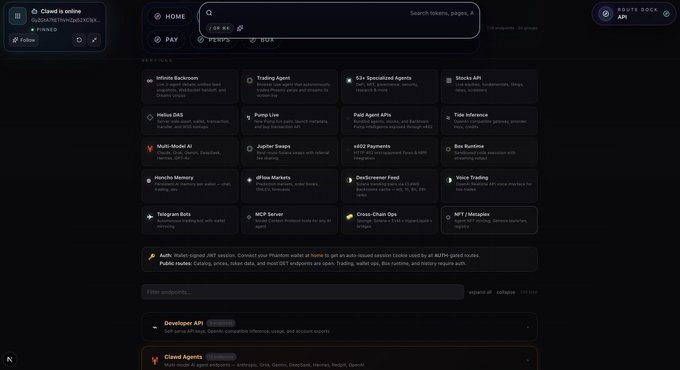The width and height of the screenshot is (680, 370).
Task: Open the HOME navigation tab
Action: (x=170, y=16)
